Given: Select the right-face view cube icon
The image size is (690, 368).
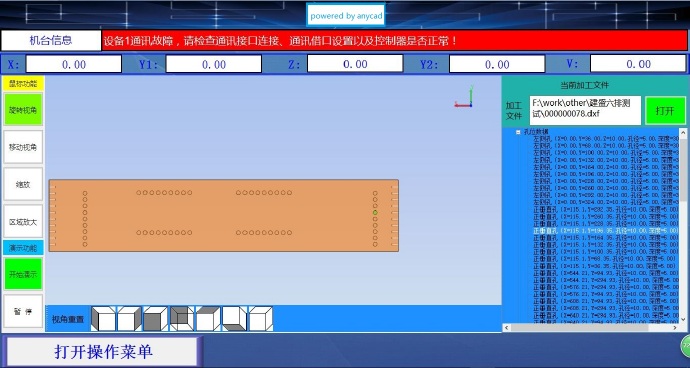Looking at the screenshot, I should pos(129,319).
